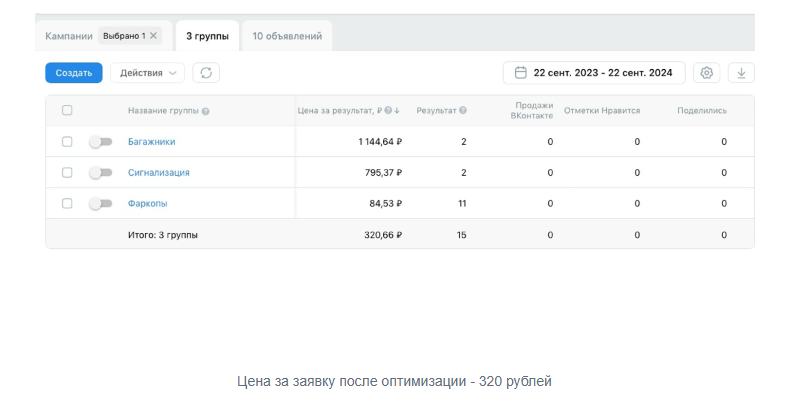Toggle the Фаркопы group switch
Viewport: 800px width, 404px height.
101,204
